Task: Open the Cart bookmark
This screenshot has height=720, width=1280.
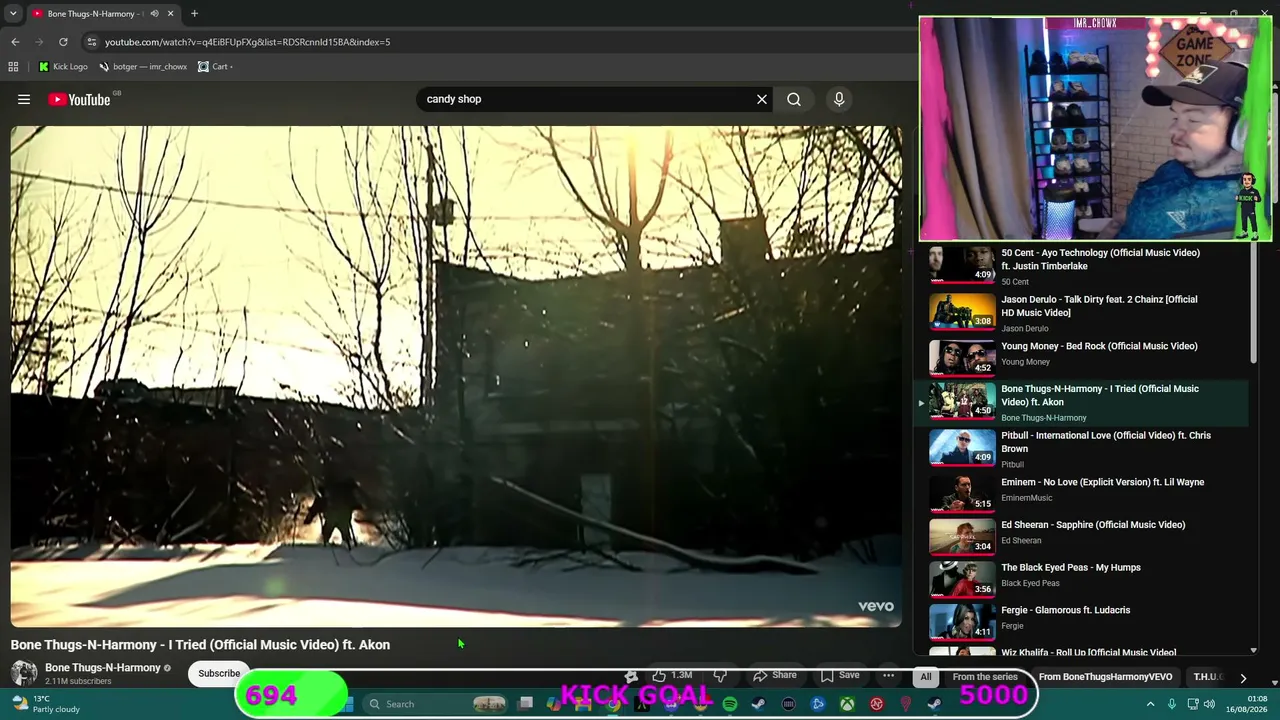Action: [215, 67]
